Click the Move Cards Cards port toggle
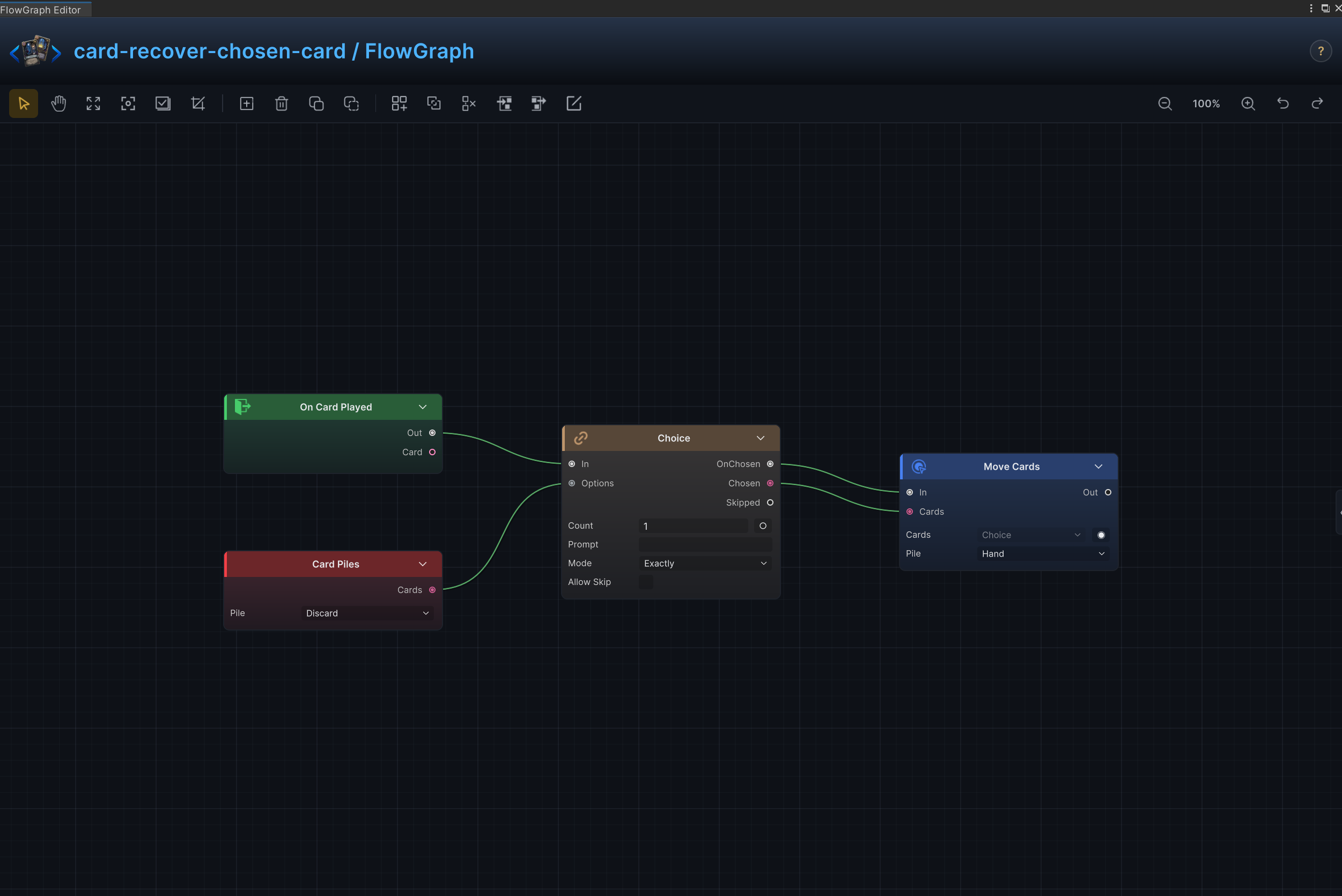1342x896 pixels. [x=1101, y=535]
